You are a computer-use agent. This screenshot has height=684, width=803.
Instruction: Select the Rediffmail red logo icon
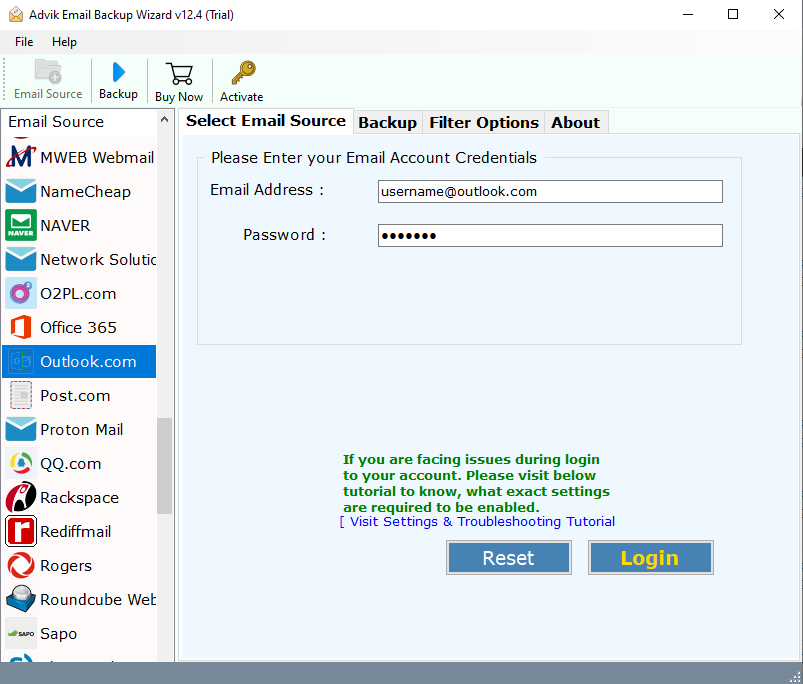pyautogui.click(x=20, y=531)
